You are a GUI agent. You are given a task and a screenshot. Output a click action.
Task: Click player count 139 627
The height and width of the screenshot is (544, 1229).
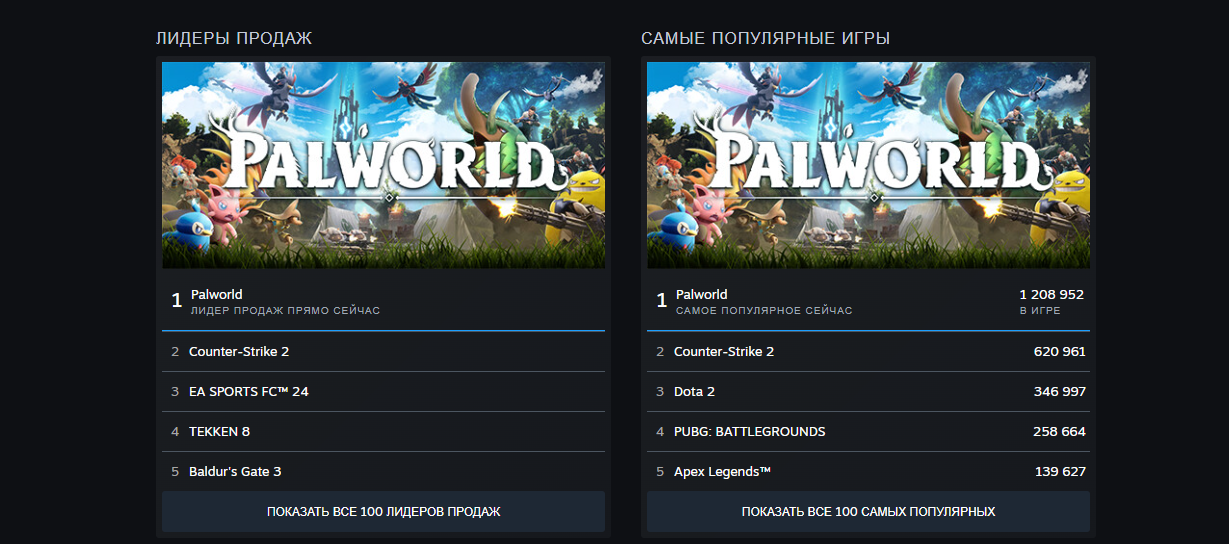pos(1060,471)
